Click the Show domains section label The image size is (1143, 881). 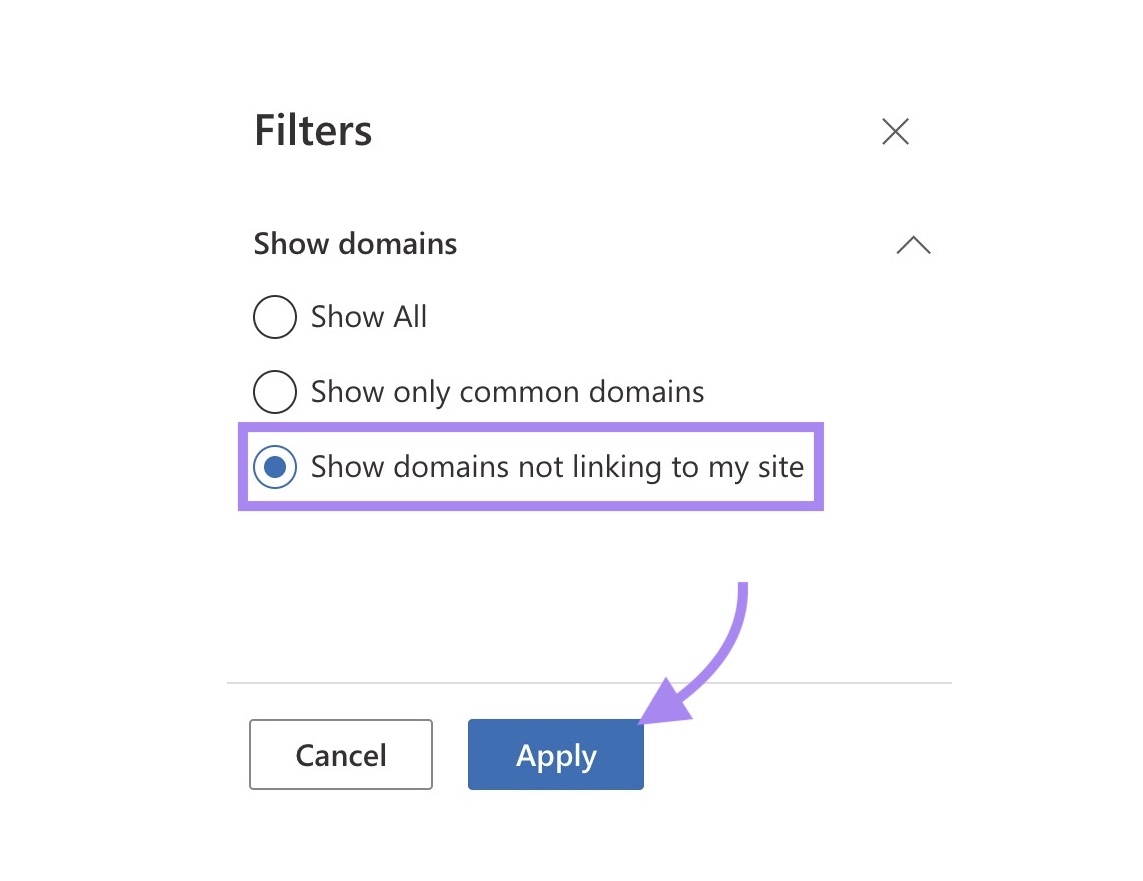click(355, 243)
